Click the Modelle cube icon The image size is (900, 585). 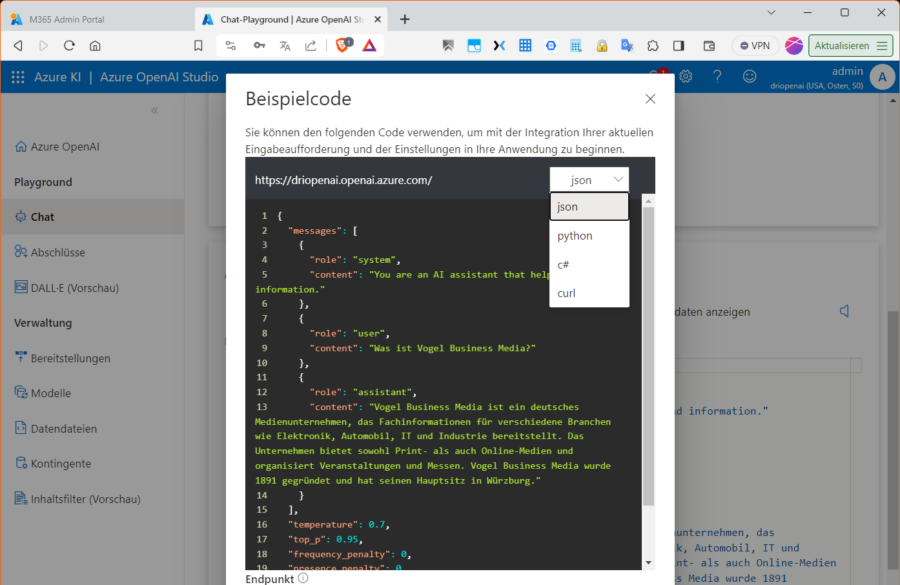click(21, 393)
